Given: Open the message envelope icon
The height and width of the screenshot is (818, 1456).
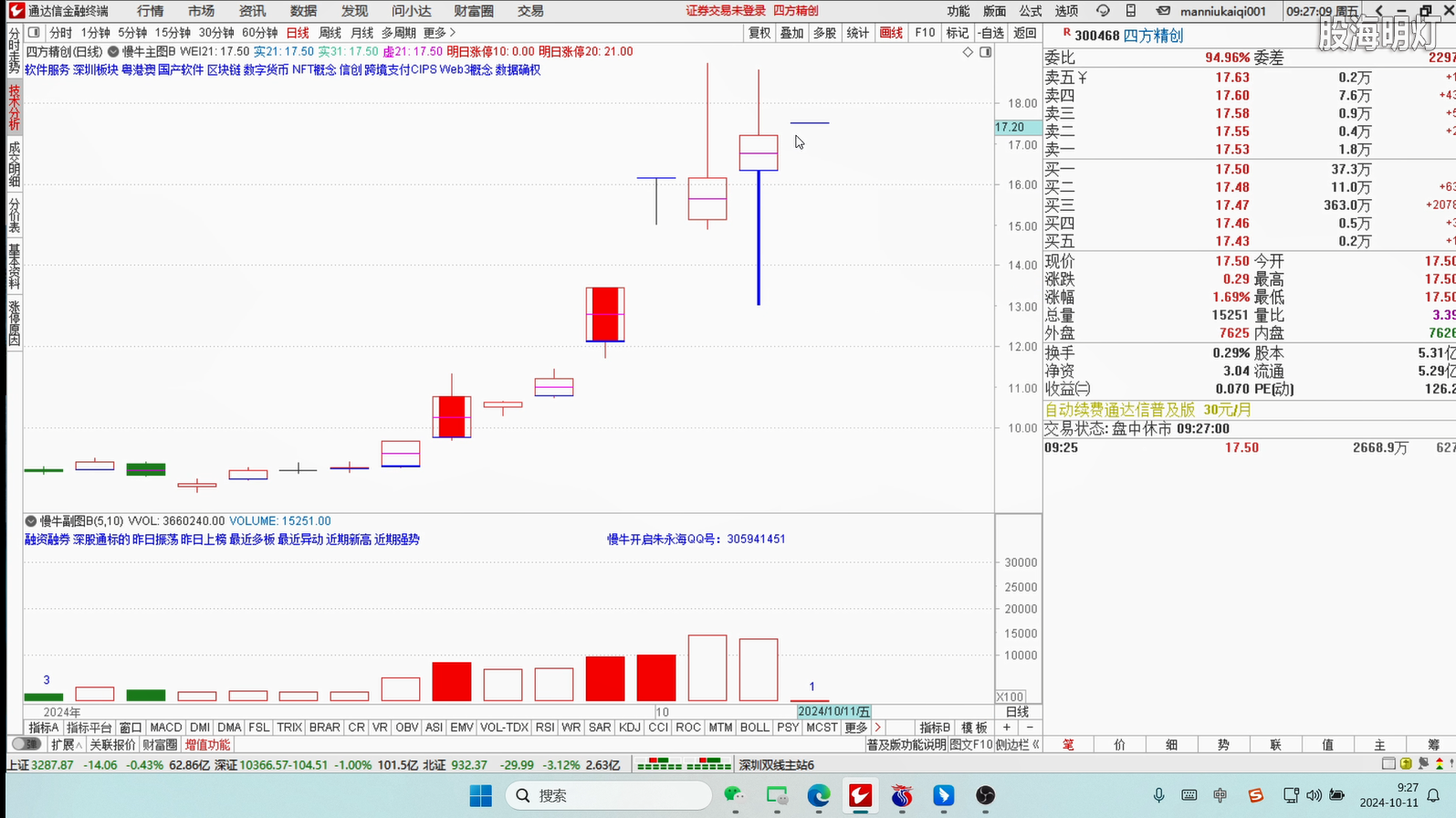Looking at the screenshot, I should (x=1163, y=11).
